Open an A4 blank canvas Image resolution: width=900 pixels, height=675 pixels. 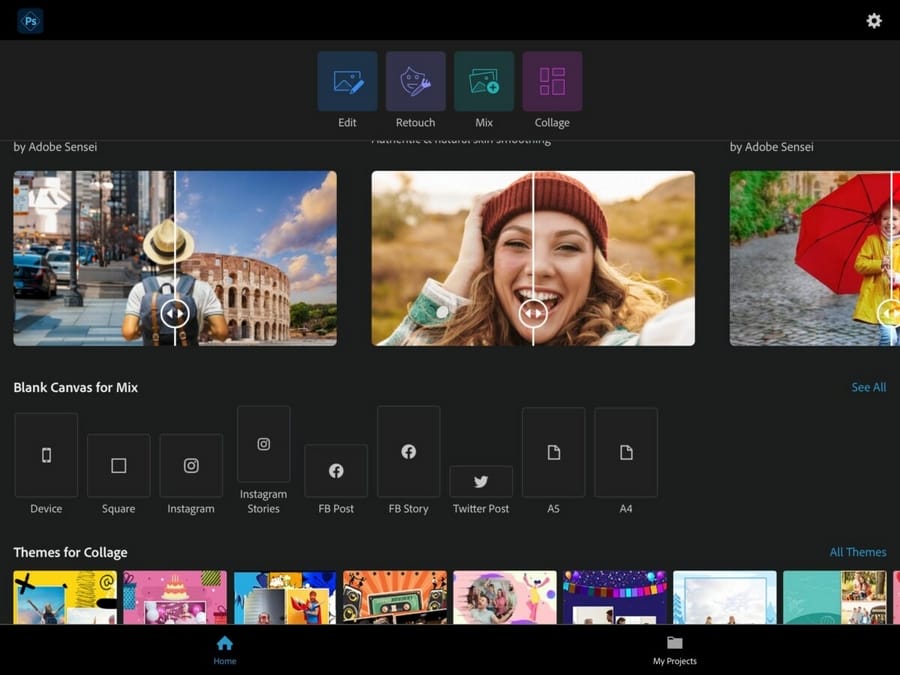click(626, 452)
